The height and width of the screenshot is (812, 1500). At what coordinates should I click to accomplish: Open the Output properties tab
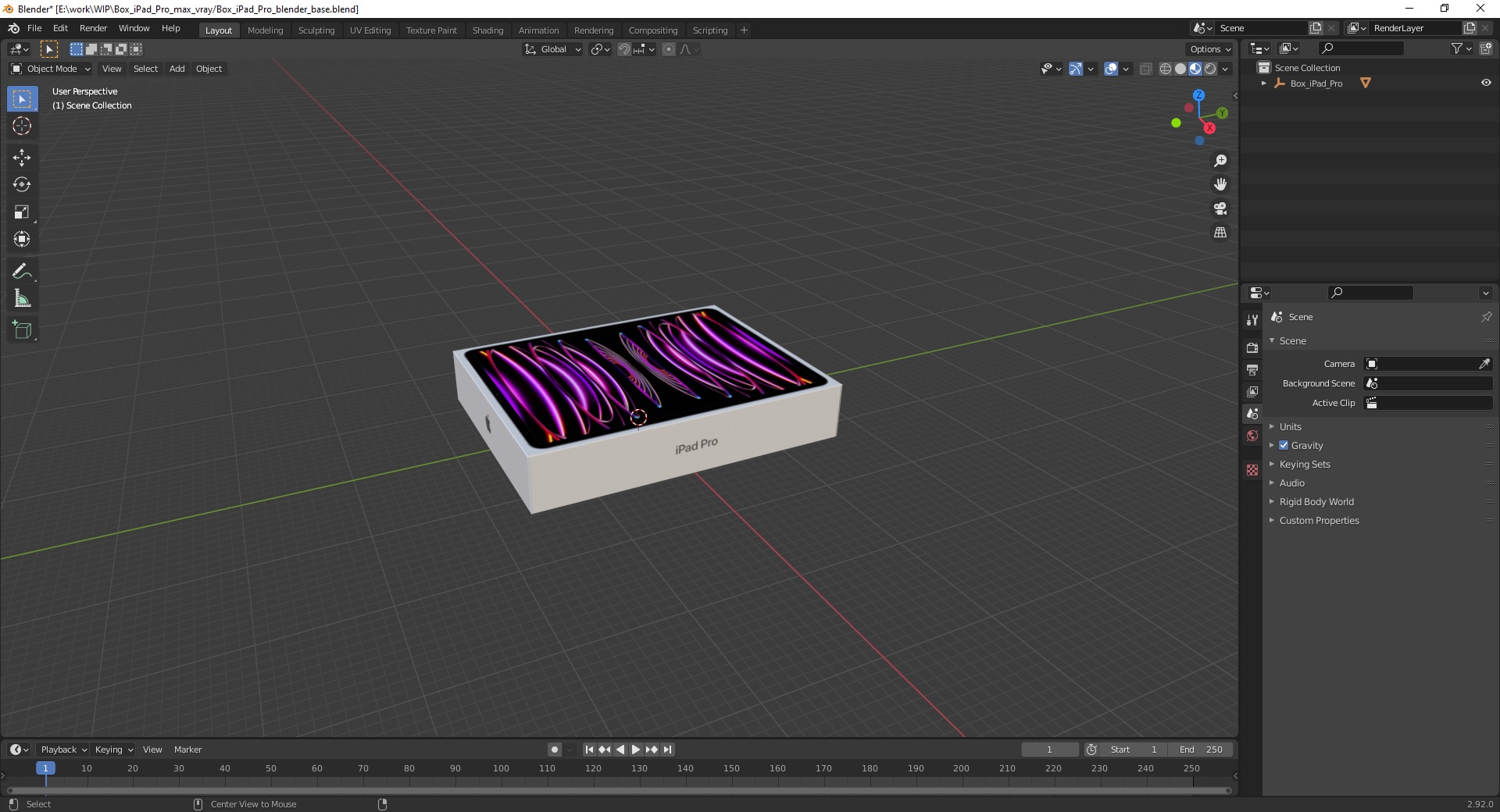[x=1252, y=369]
